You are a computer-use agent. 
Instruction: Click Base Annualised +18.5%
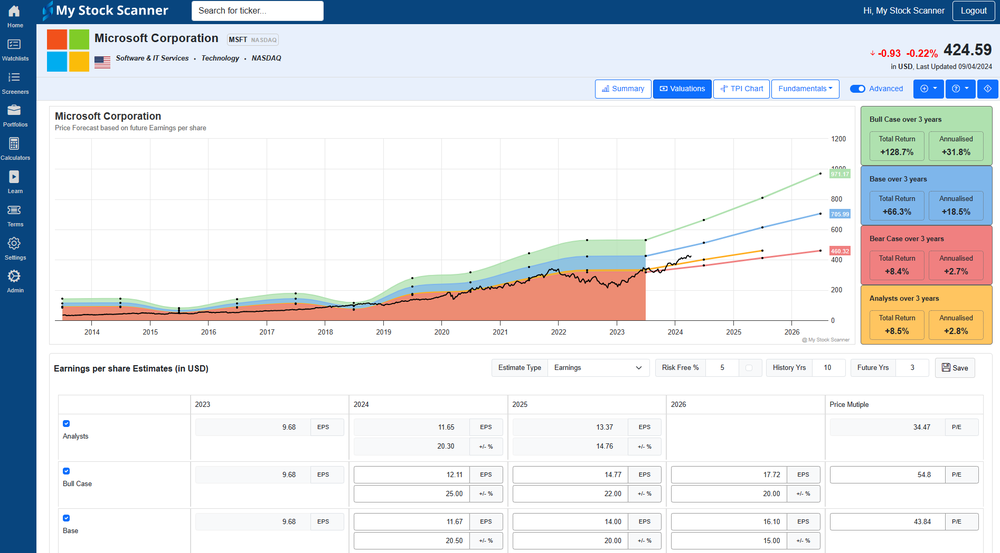(x=955, y=205)
